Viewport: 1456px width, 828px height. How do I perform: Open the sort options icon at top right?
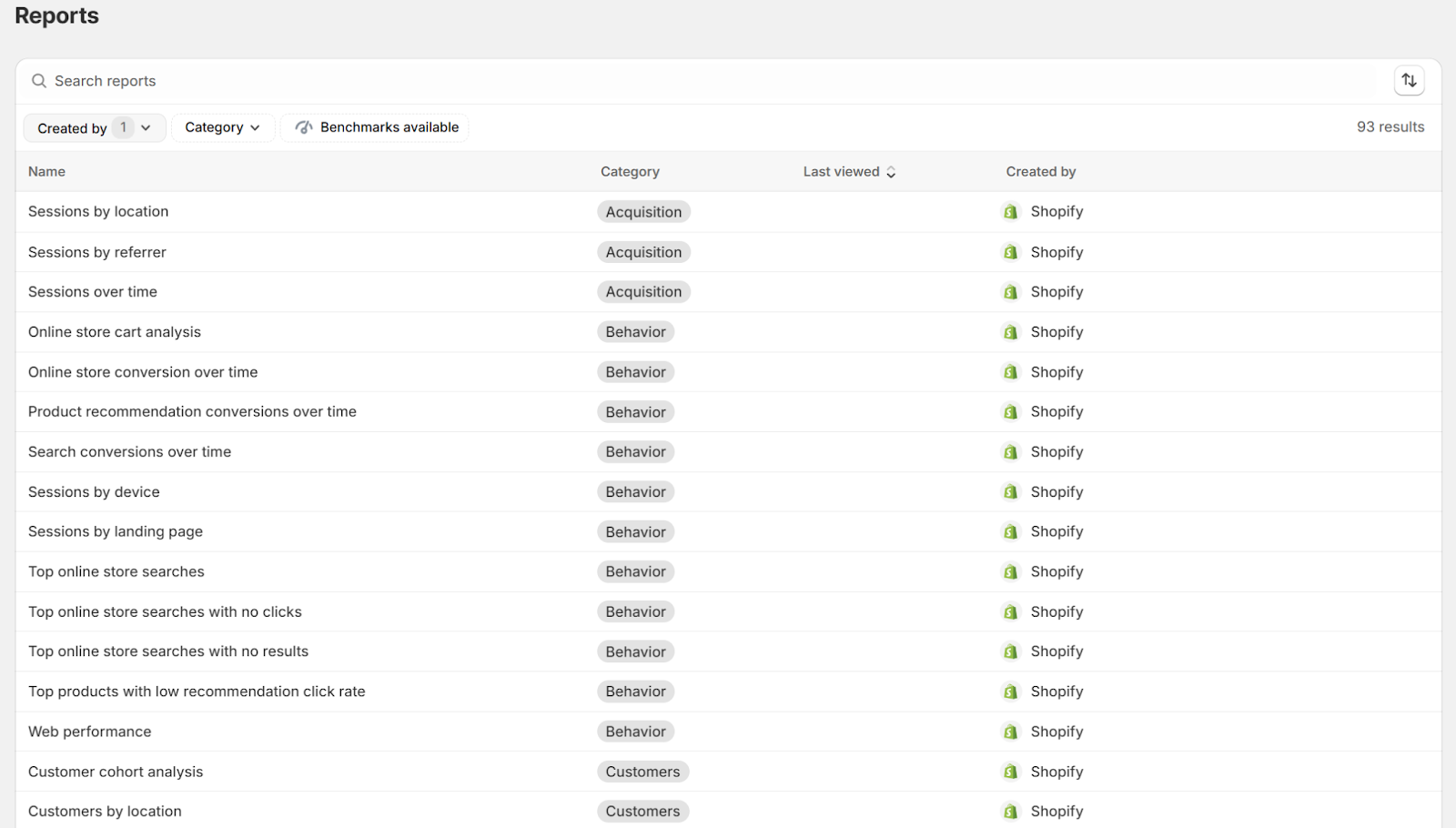click(1409, 80)
